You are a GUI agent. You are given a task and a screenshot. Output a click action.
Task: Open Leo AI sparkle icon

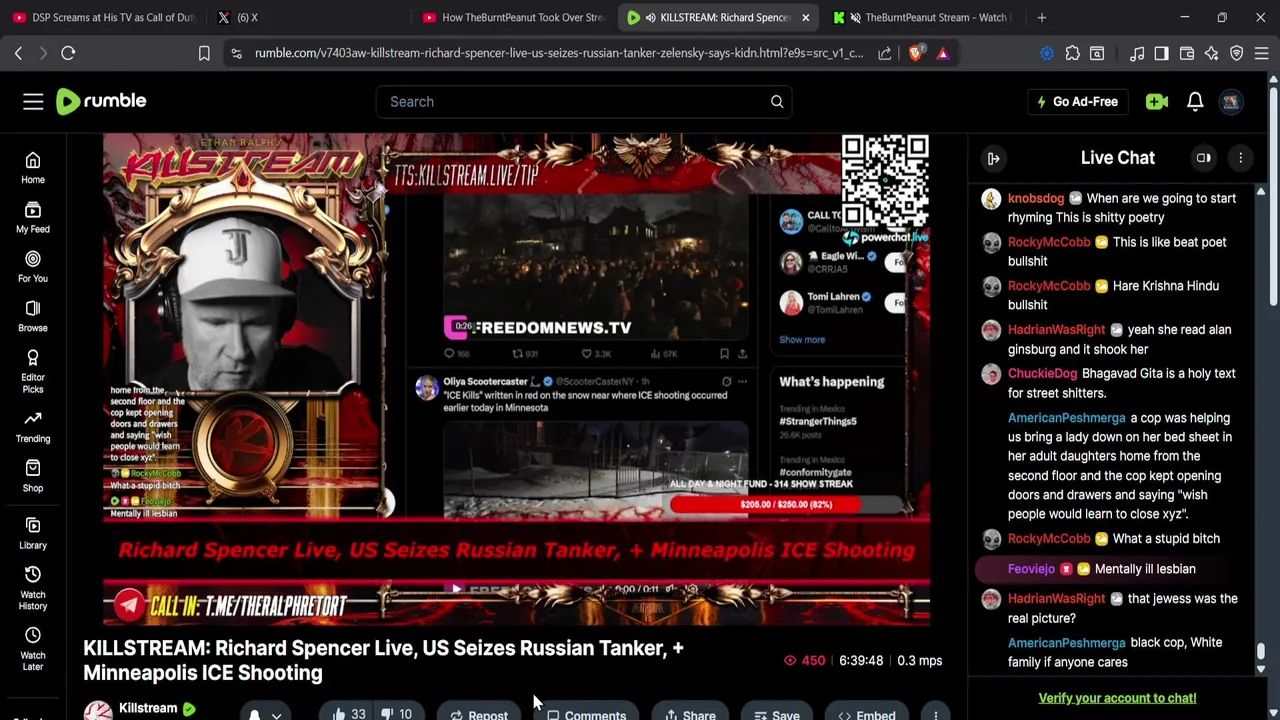pos(1211,53)
